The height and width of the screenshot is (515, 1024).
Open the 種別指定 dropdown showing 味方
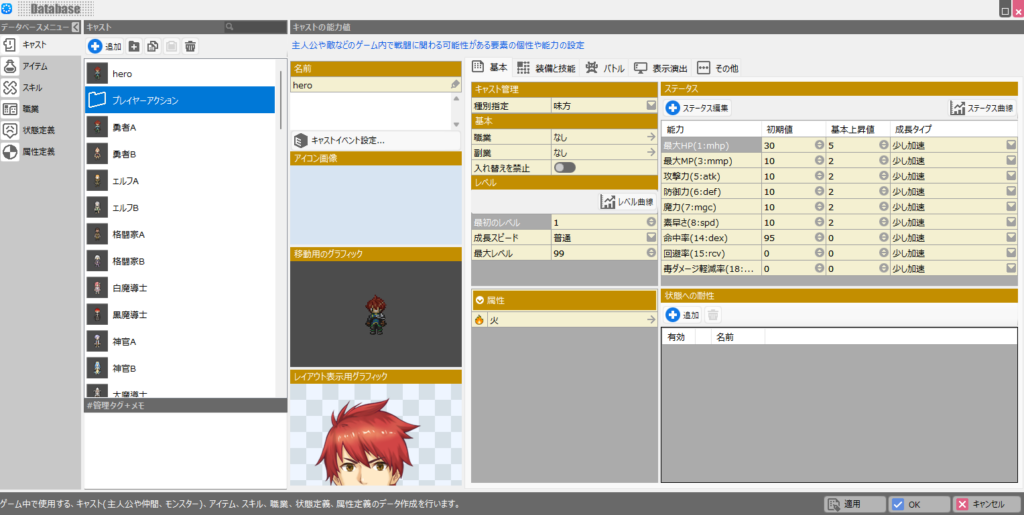coord(650,105)
